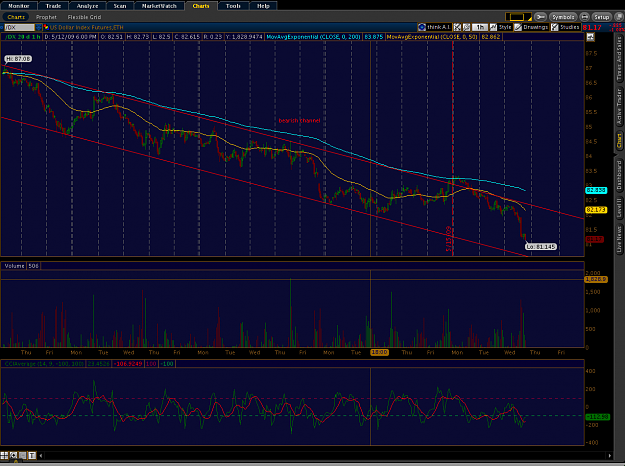
Task: Click the pointer tool icon at bottom
Action: click(14, 455)
